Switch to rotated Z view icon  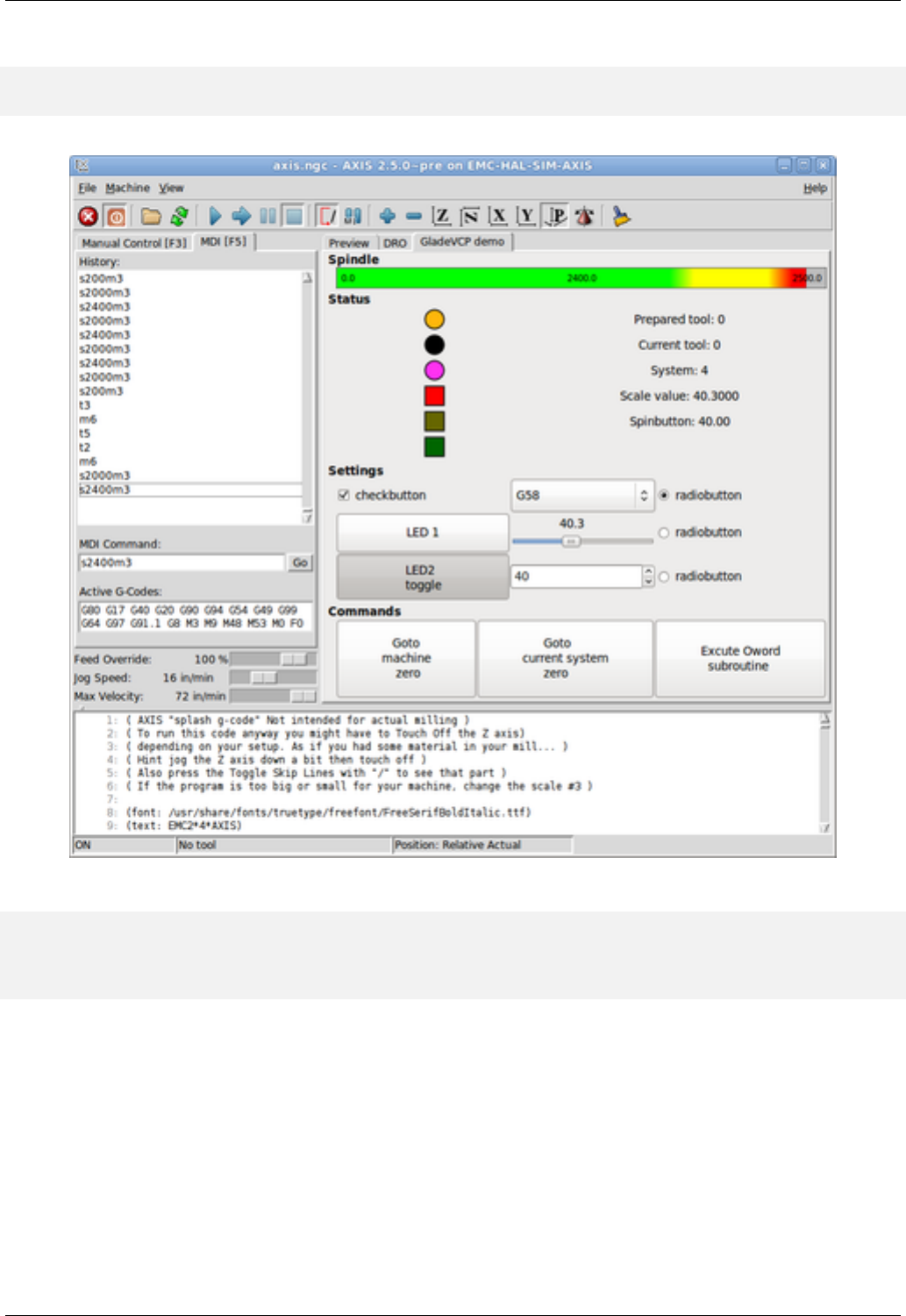click(470, 216)
